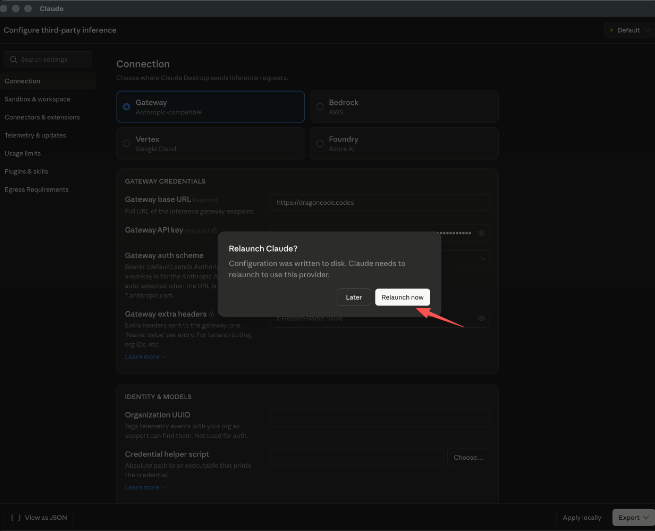Click the 'Relaunch Claude?' dialog title
The width and height of the screenshot is (655, 531).
(x=263, y=249)
